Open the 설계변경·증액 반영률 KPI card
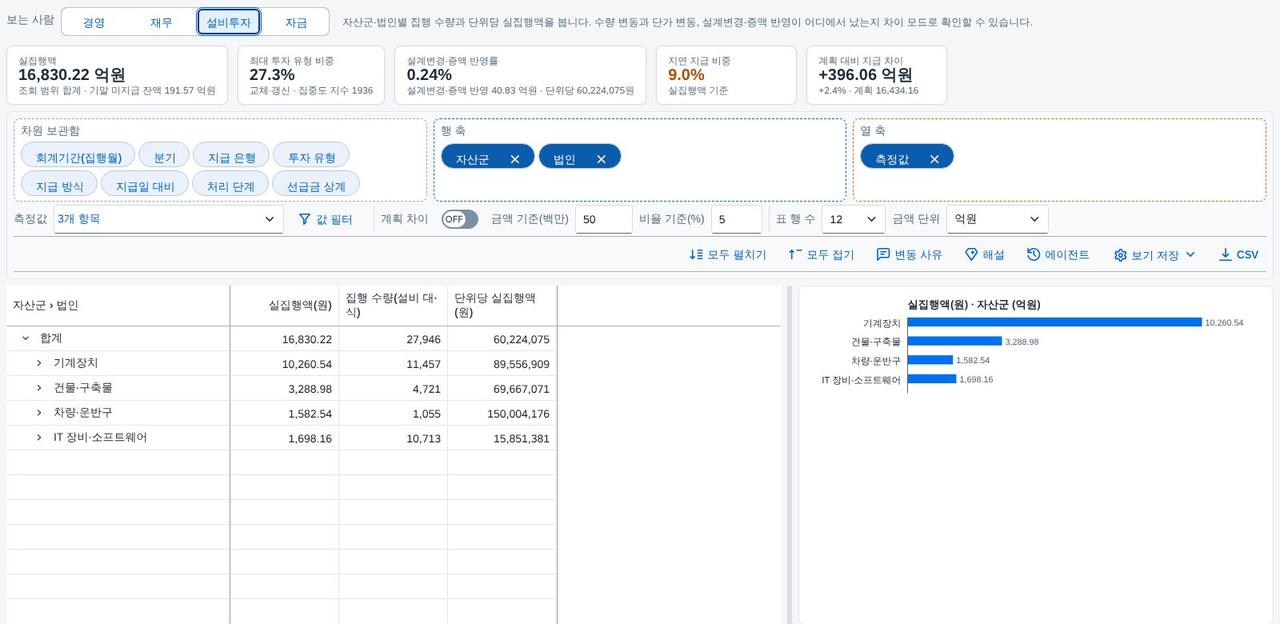The width and height of the screenshot is (1280, 624). [x=520, y=75]
